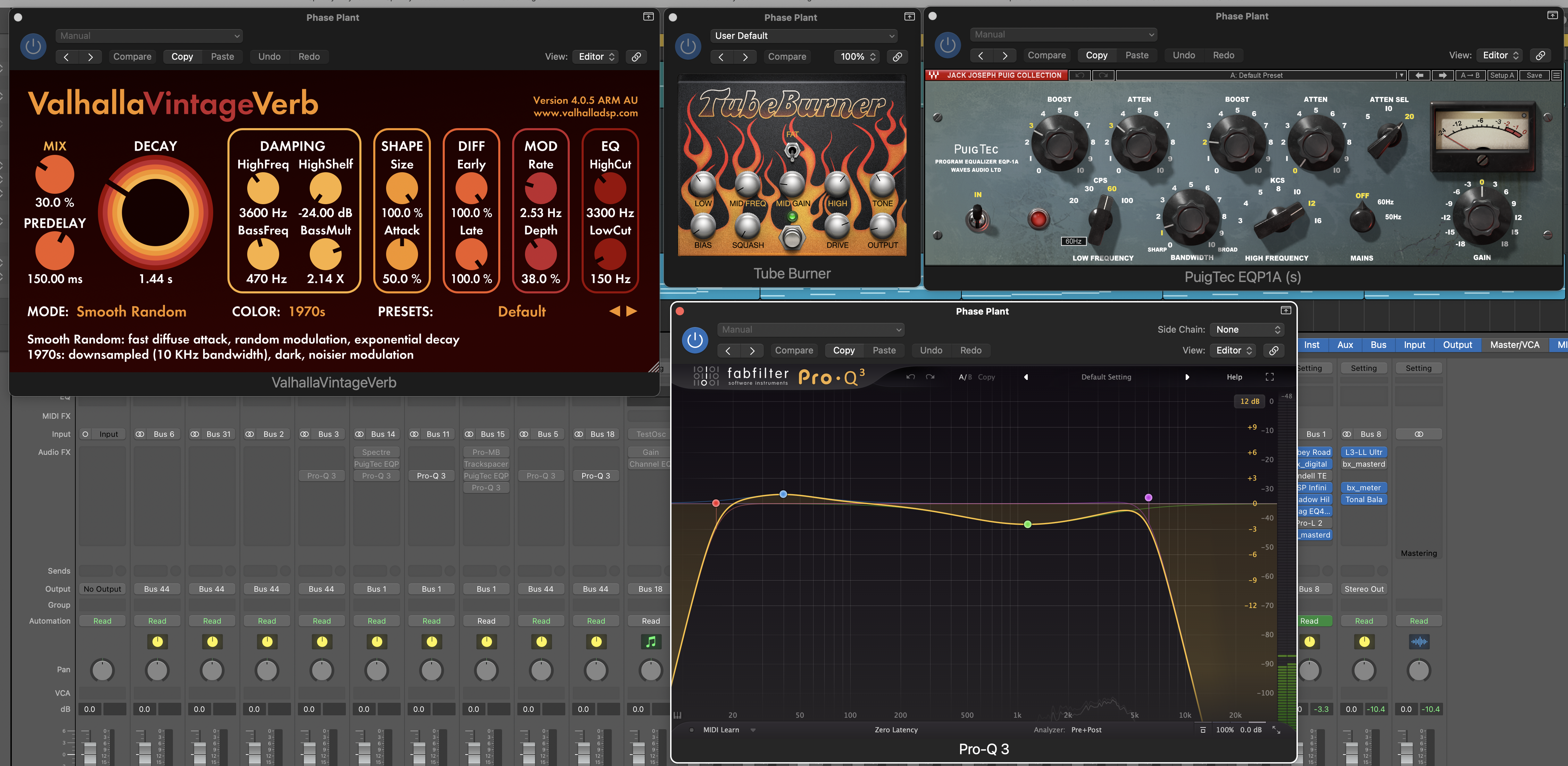Click FabFilter undo arrow in Pro-Q 3
Image resolution: width=1568 pixels, height=766 pixels.
pyautogui.click(x=911, y=377)
